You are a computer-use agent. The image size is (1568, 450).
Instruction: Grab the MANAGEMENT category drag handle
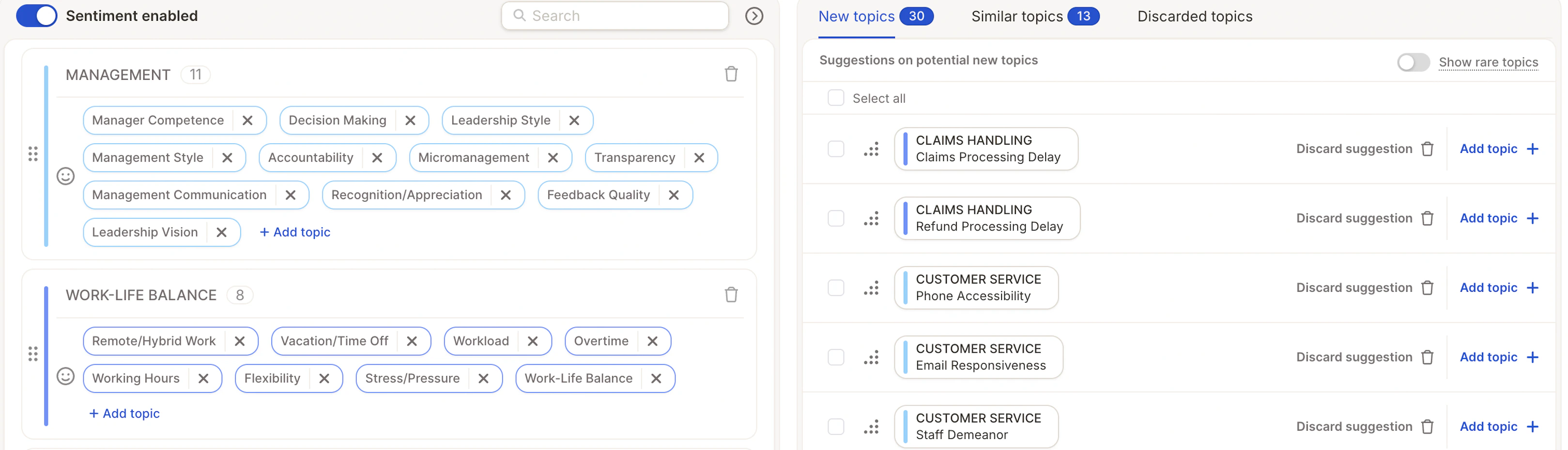[x=33, y=154]
